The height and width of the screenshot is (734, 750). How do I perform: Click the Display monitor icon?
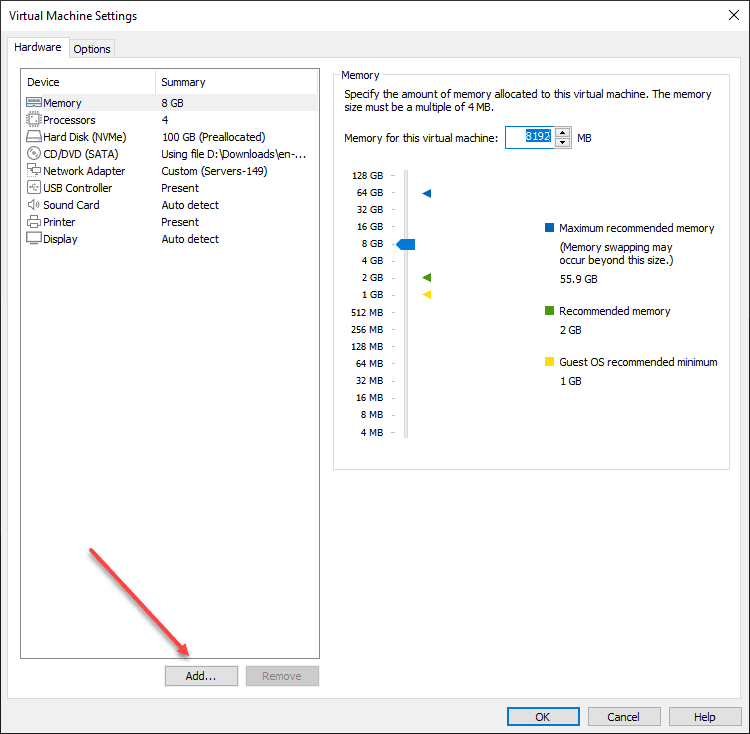coord(33,239)
